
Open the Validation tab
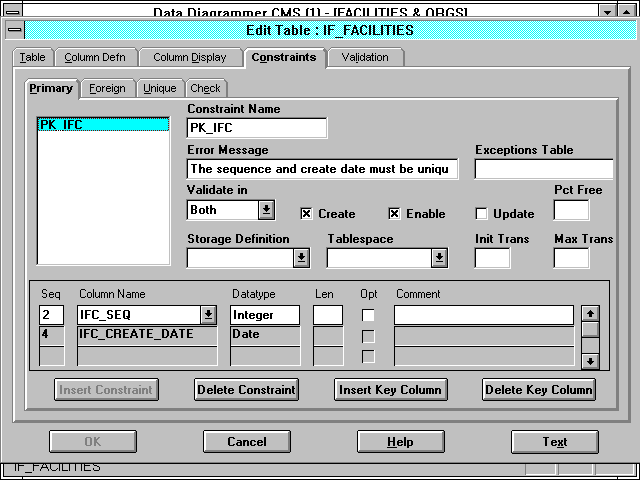coord(365,58)
